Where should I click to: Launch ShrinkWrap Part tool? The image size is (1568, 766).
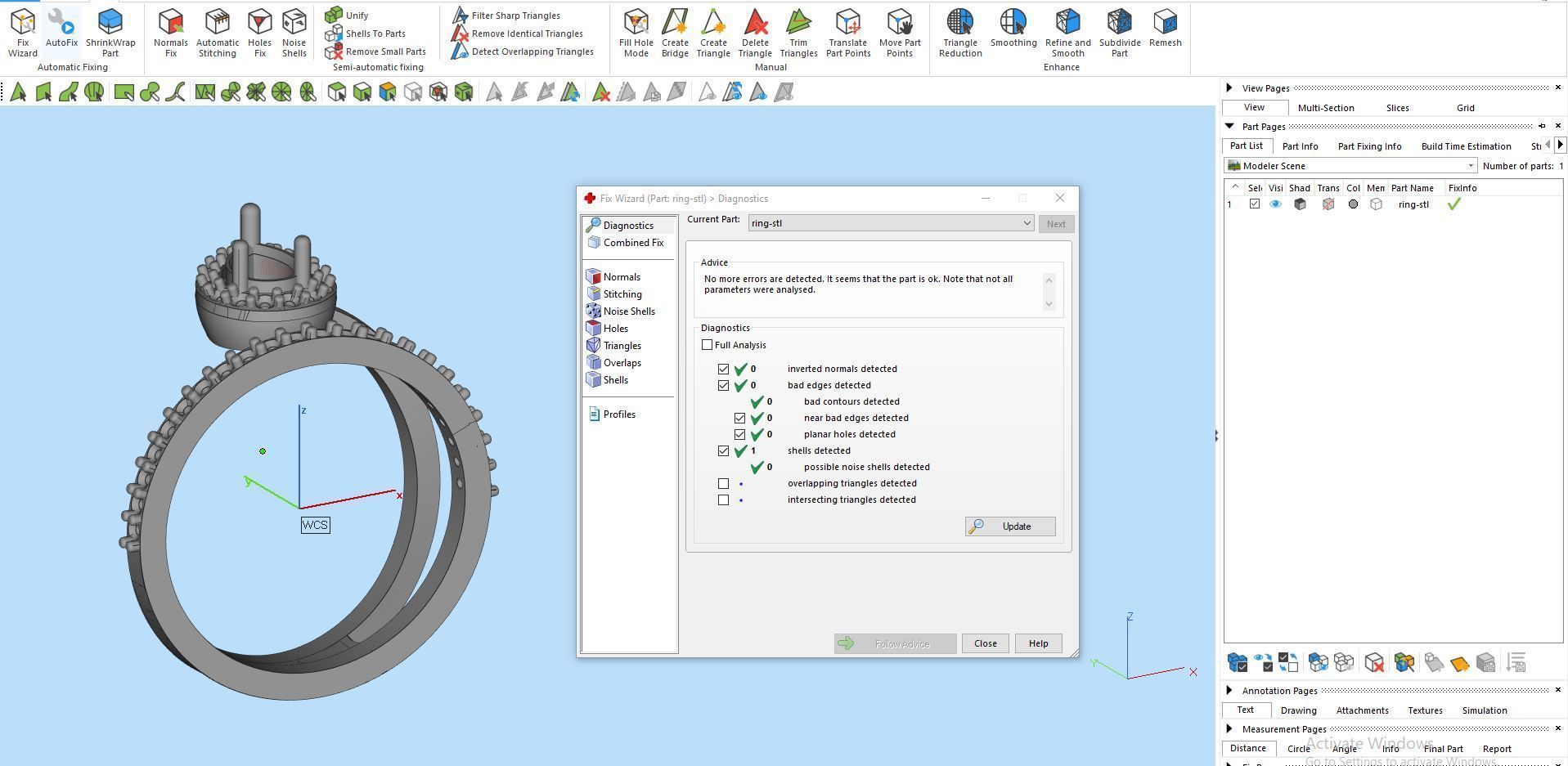[x=110, y=34]
